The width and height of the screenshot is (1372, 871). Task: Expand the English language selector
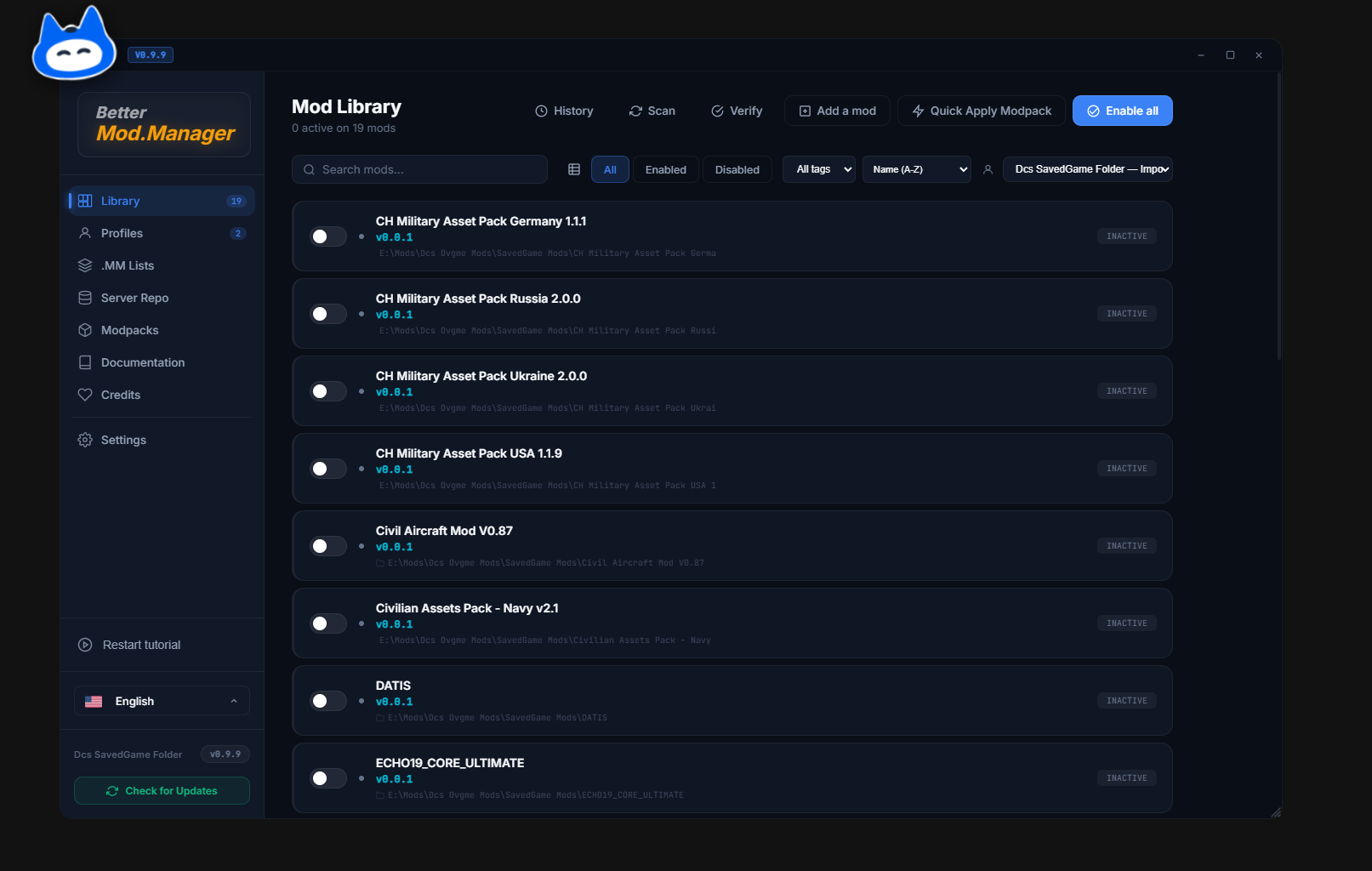162,701
